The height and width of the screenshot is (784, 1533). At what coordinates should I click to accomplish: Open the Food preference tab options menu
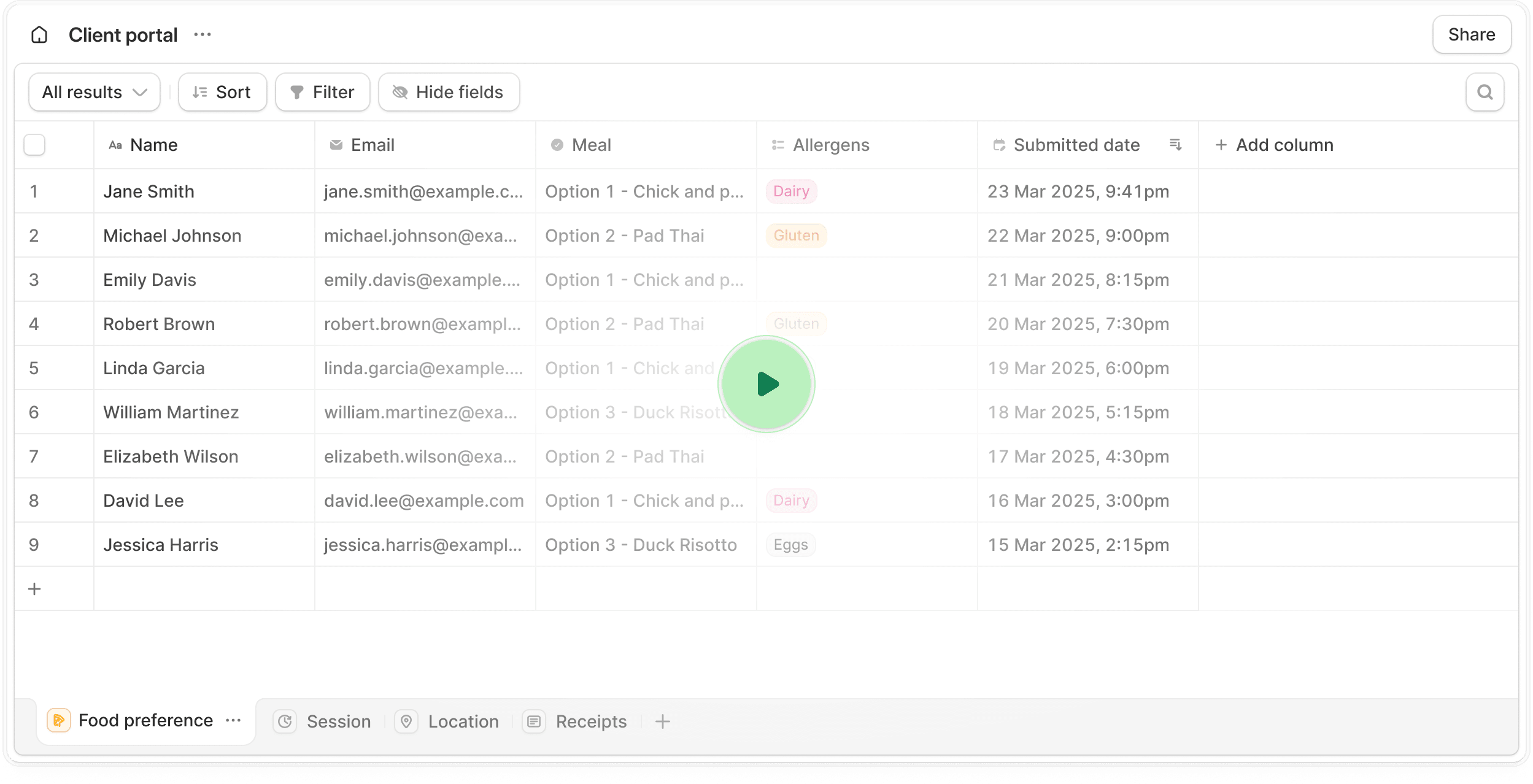[x=233, y=721]
